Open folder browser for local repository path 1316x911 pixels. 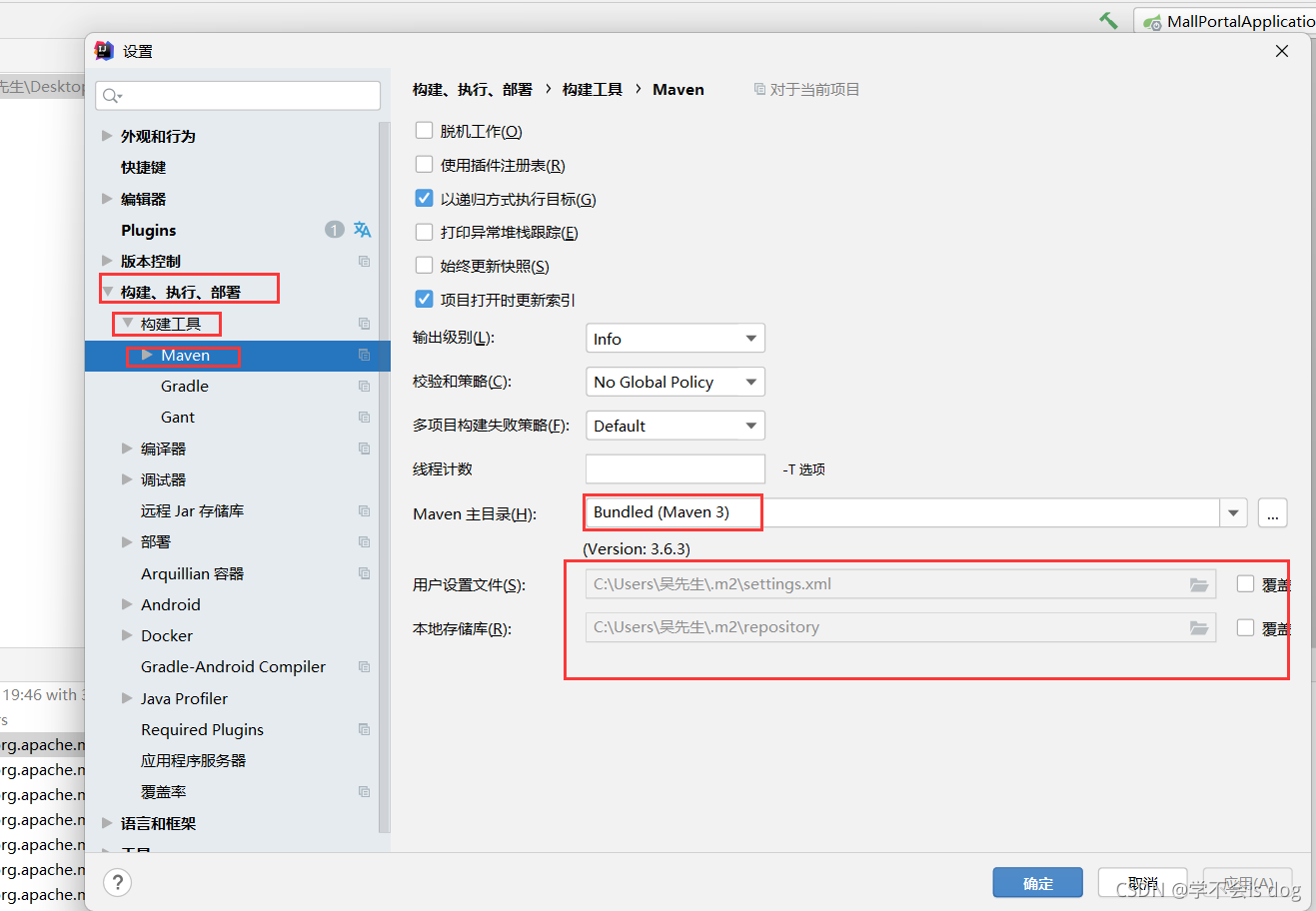[1199, 628]
